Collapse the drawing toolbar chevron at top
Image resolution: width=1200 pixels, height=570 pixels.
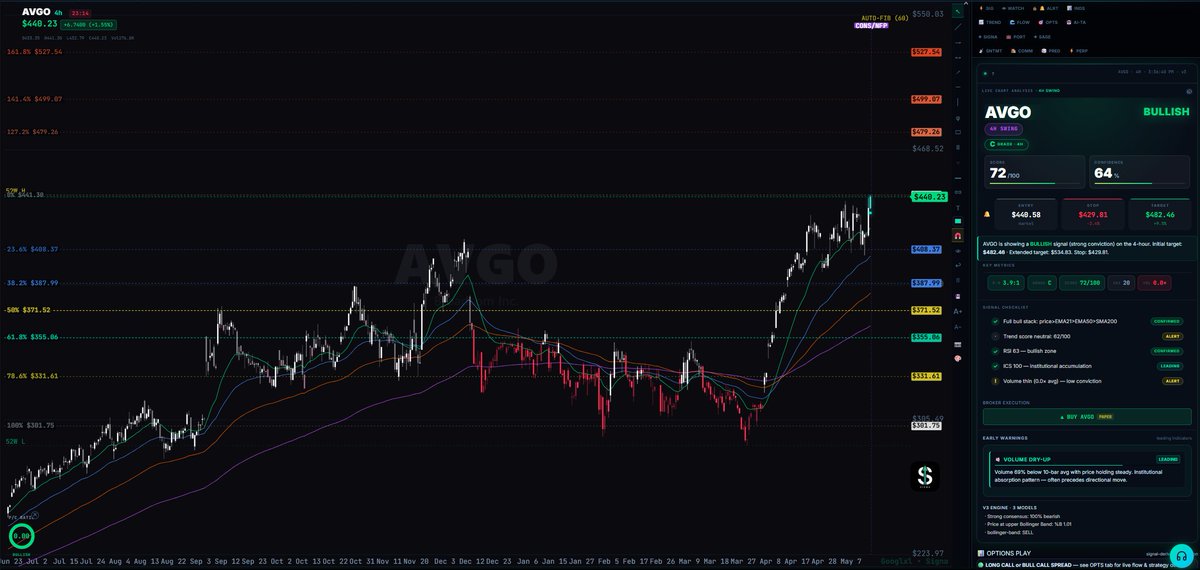coord(966,3)
